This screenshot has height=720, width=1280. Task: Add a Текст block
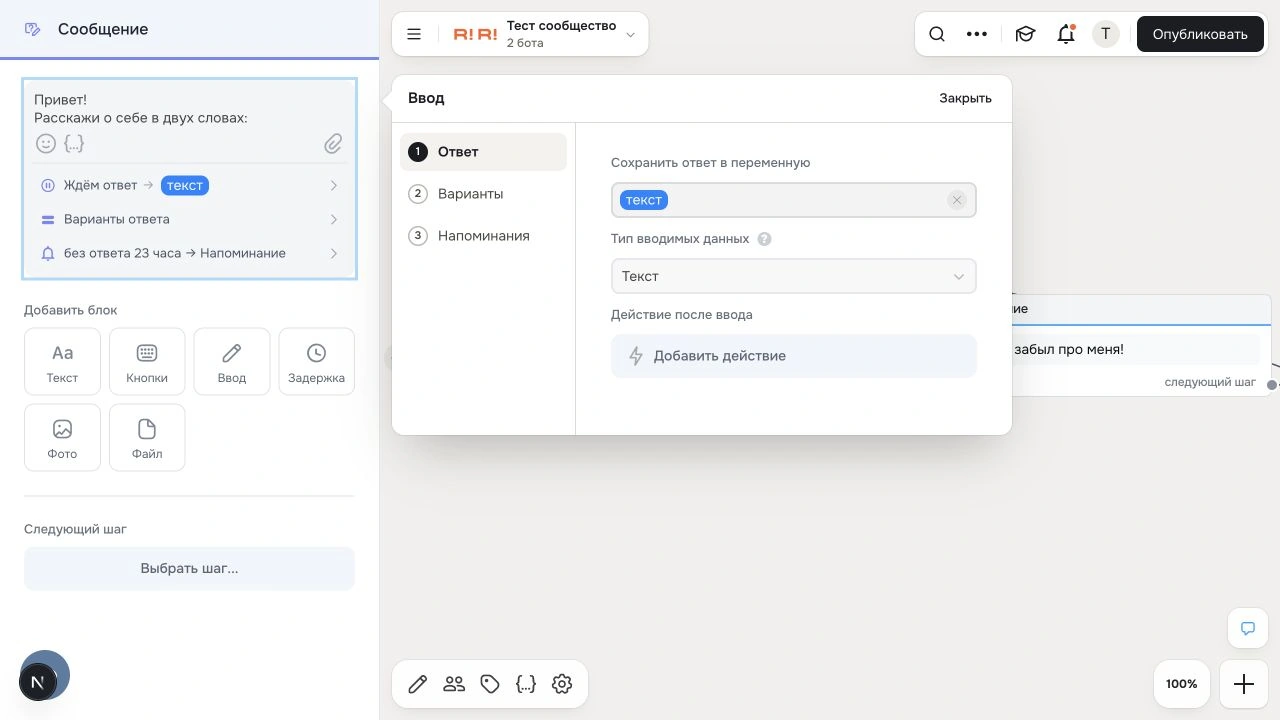click(x=62, y=361)
